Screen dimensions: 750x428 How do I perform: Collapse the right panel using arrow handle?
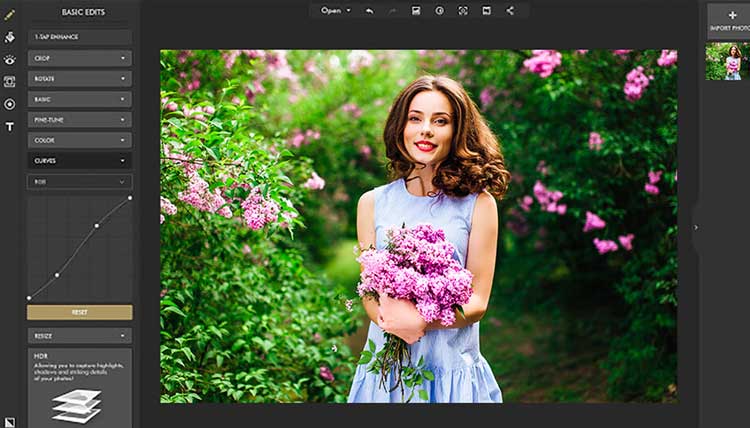pos(696,228)
